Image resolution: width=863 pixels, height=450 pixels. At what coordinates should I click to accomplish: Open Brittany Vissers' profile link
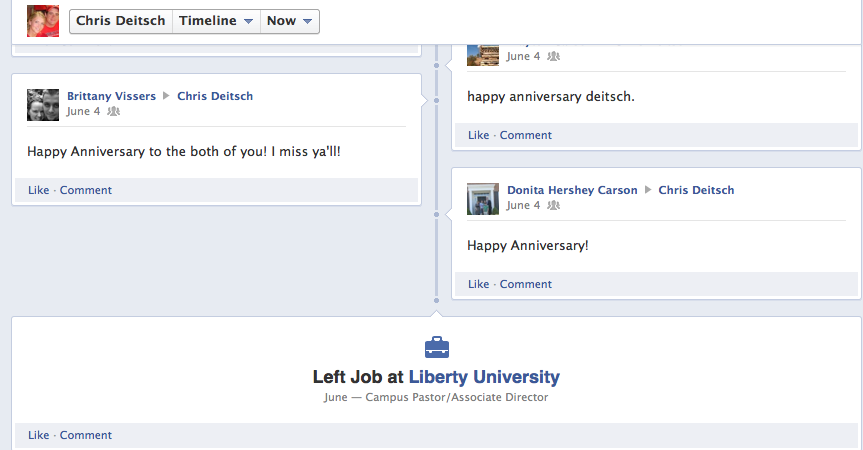tap(111, 96)
